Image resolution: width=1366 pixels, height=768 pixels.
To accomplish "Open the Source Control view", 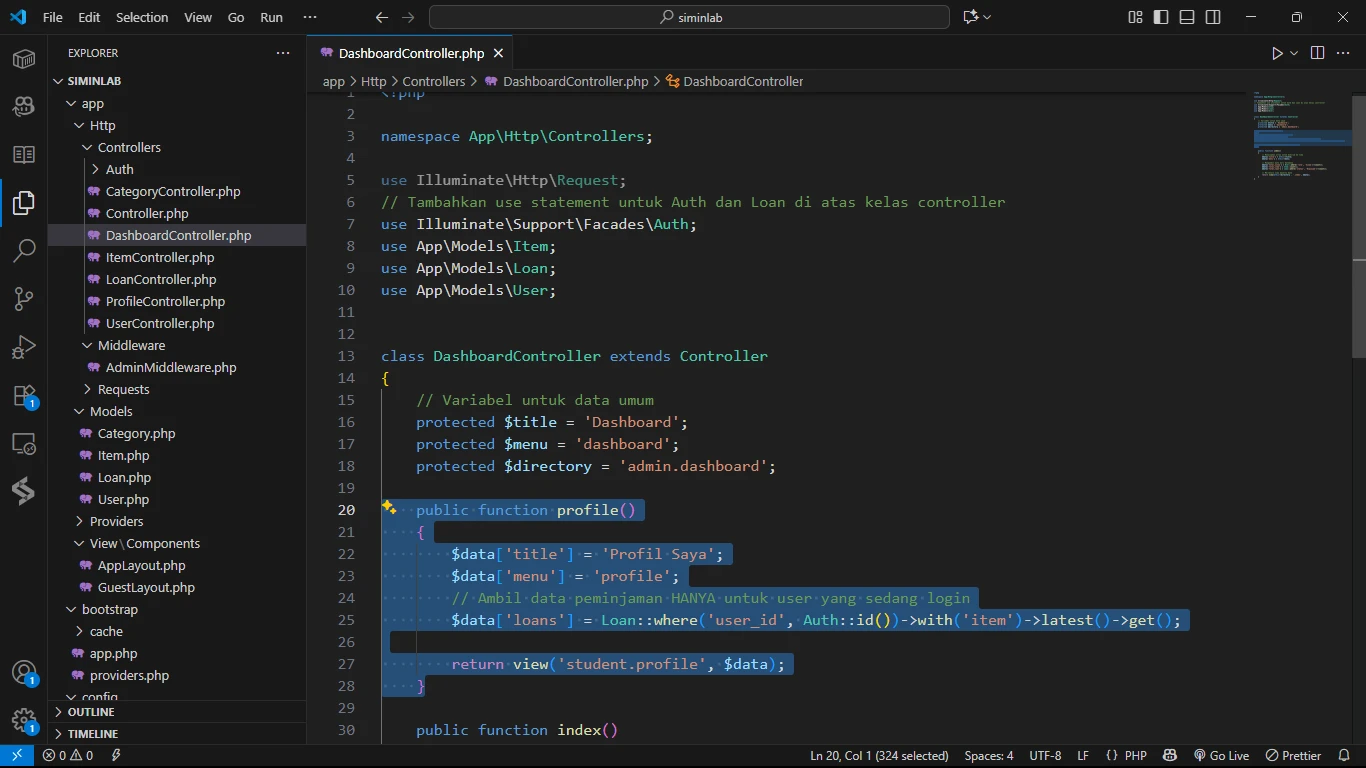I will (x=24, y=299).
